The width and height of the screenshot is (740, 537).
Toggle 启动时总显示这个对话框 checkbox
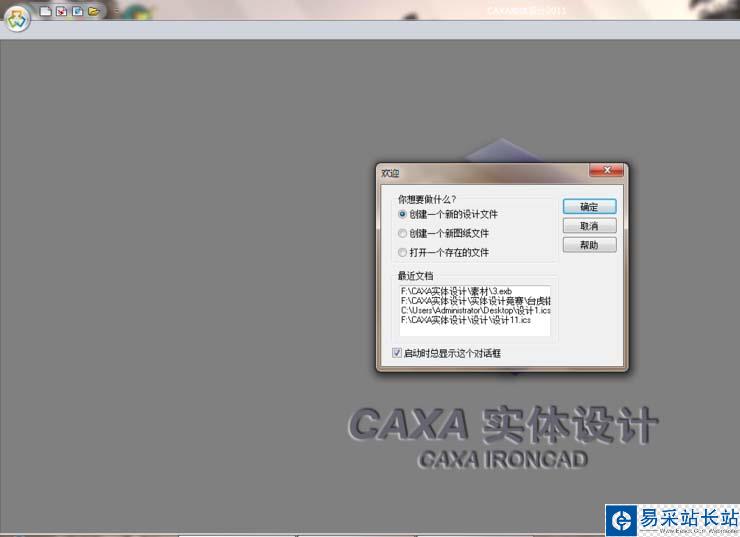(x=397, y=352)
